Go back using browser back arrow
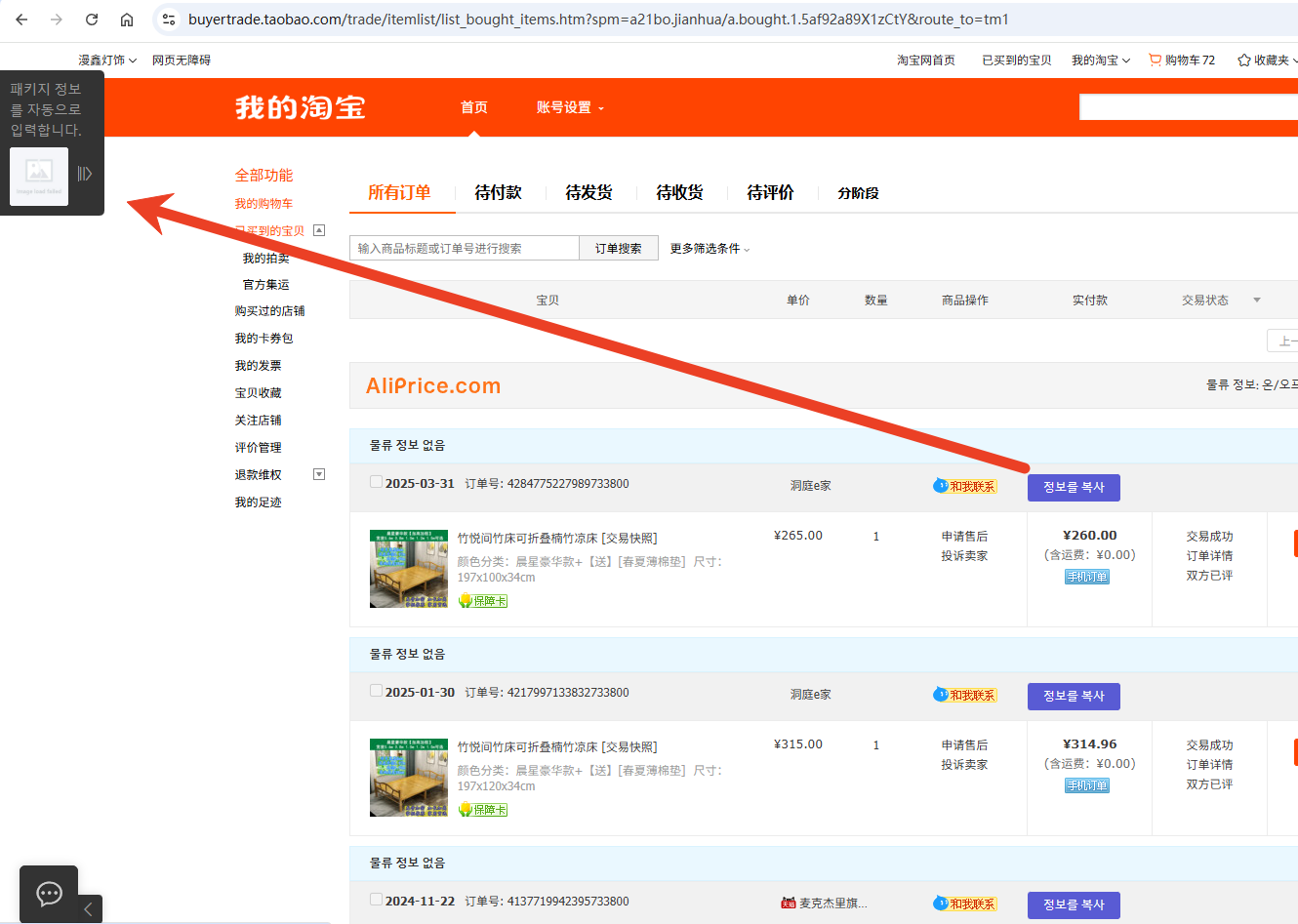 [21, 20]
